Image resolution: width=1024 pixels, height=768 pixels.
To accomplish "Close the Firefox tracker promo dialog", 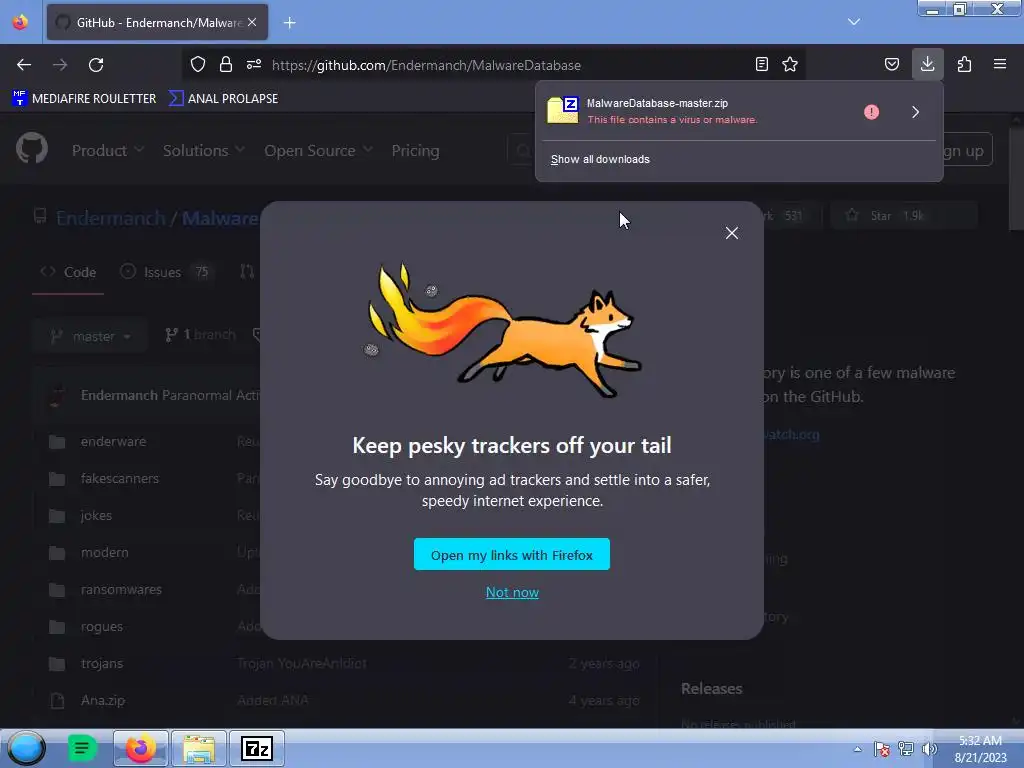I will click(x=731, y=233).
